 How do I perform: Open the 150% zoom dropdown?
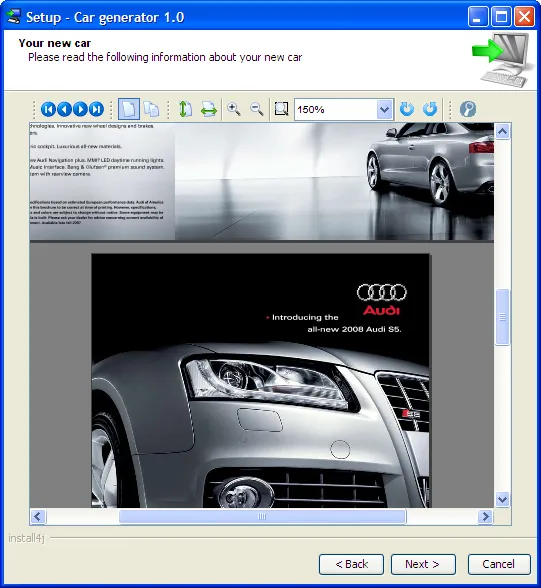(384, 110)
